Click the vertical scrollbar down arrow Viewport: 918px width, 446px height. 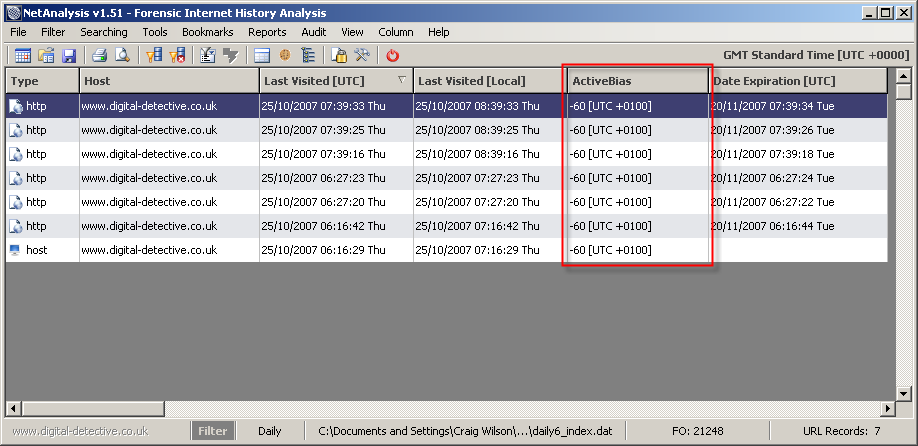point(903,393)
